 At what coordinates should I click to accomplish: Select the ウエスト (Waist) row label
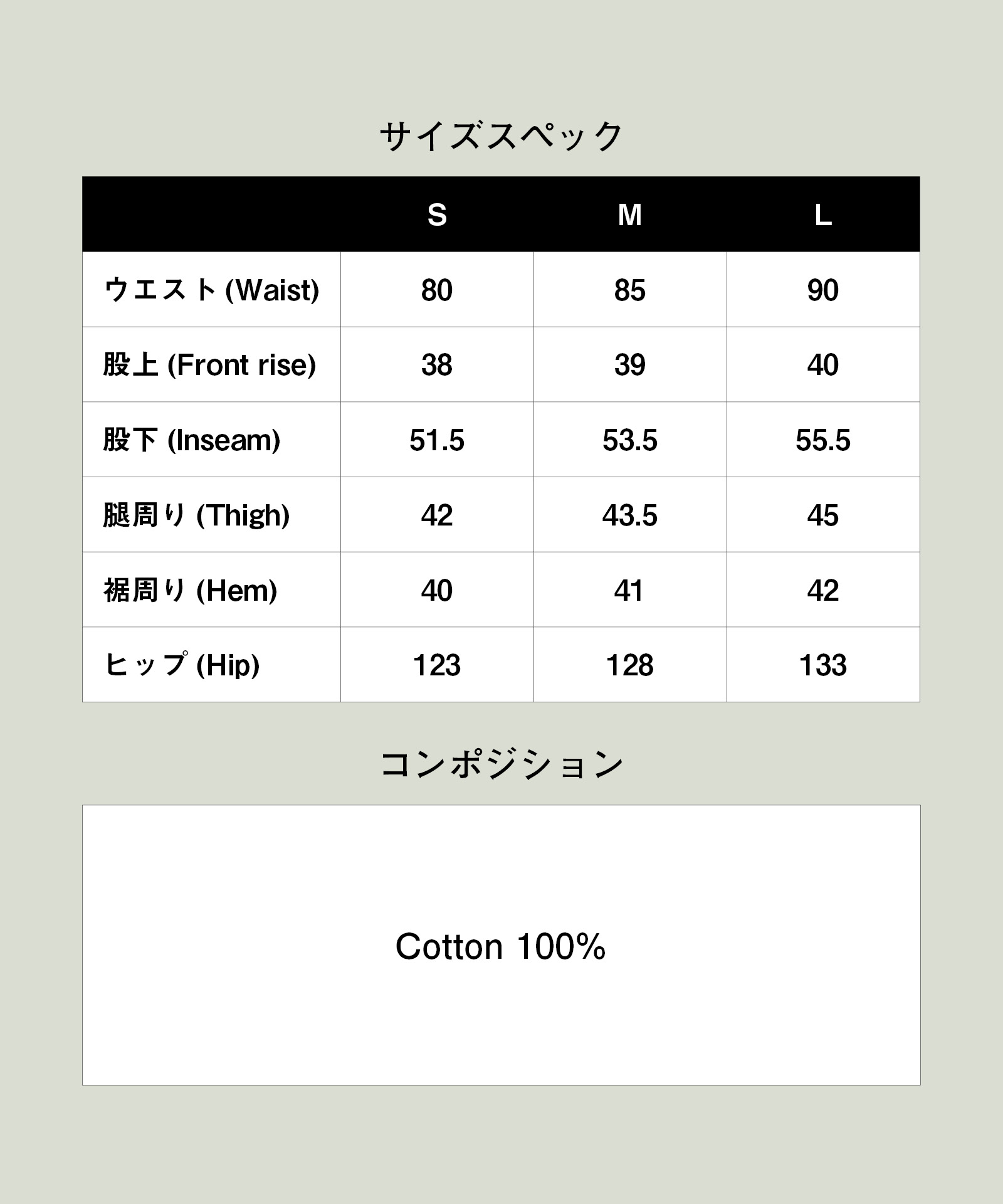pyautogui.click(x=212, y=290)
